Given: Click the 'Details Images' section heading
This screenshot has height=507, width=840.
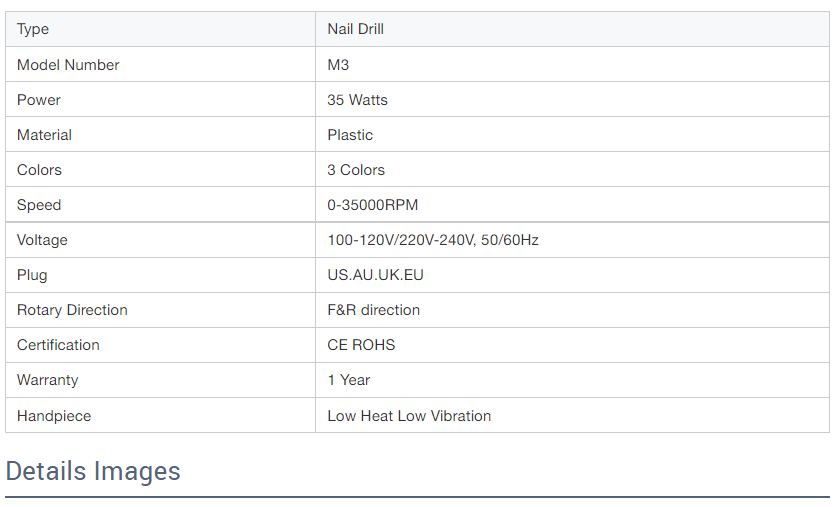Looking at the screenshot, I should coord(93,471).
